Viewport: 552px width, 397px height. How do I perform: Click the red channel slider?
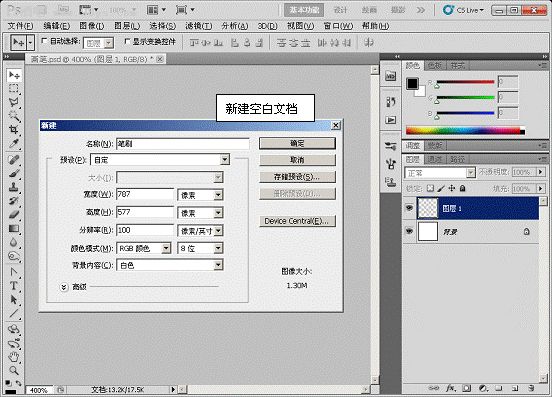pos(465,82)
